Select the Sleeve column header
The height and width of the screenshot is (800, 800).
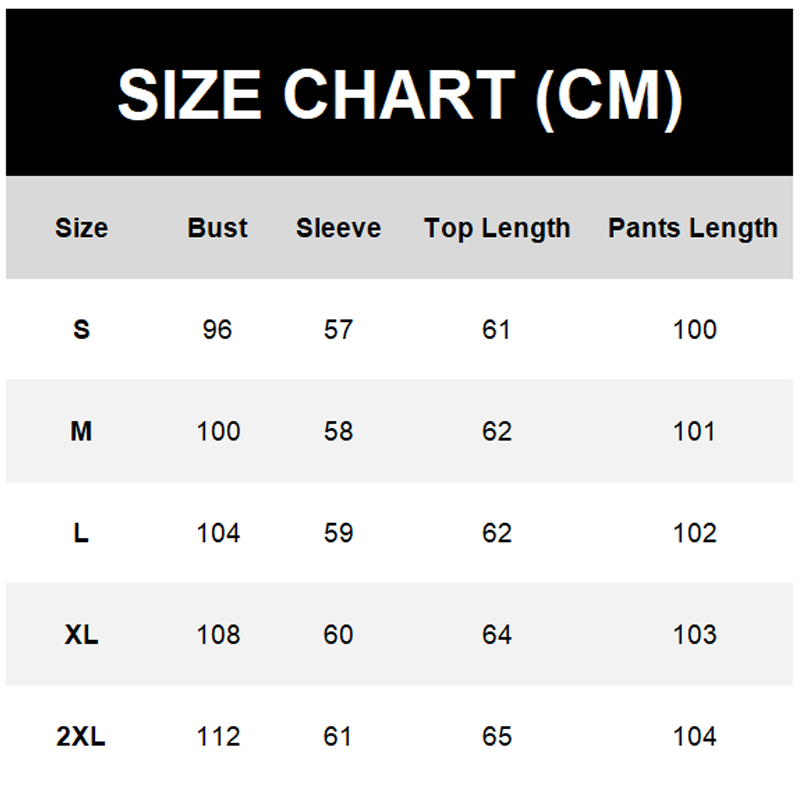(338, 228)
